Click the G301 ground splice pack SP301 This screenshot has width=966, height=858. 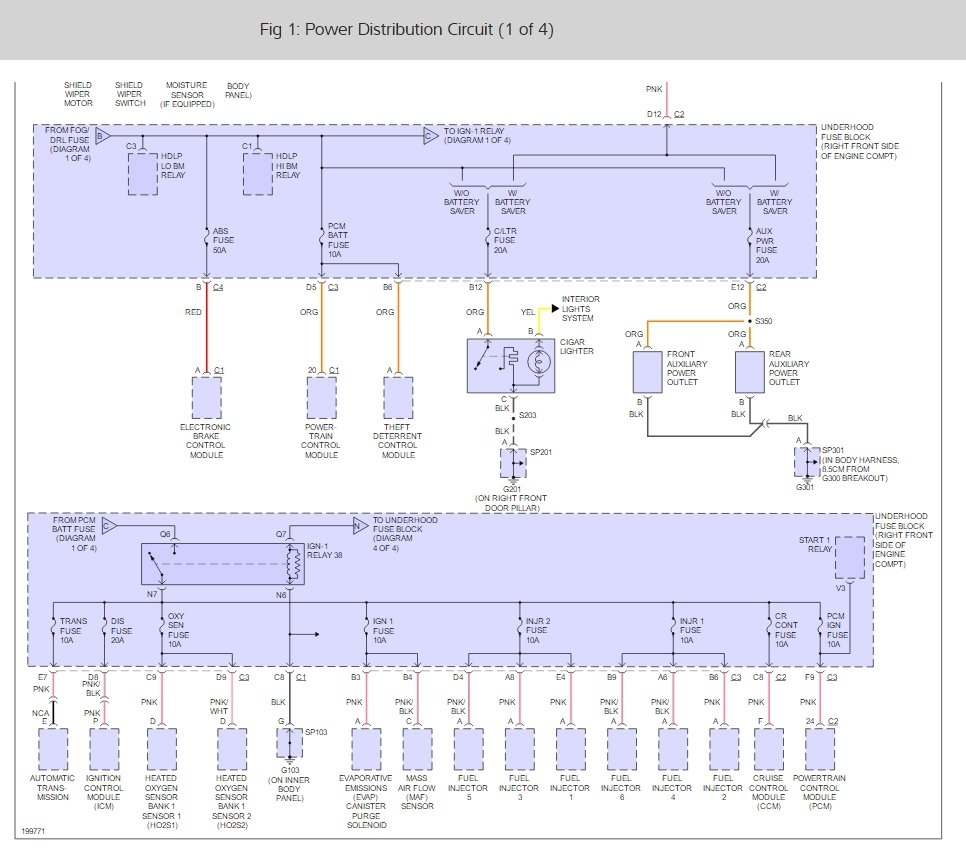point(807,461)
